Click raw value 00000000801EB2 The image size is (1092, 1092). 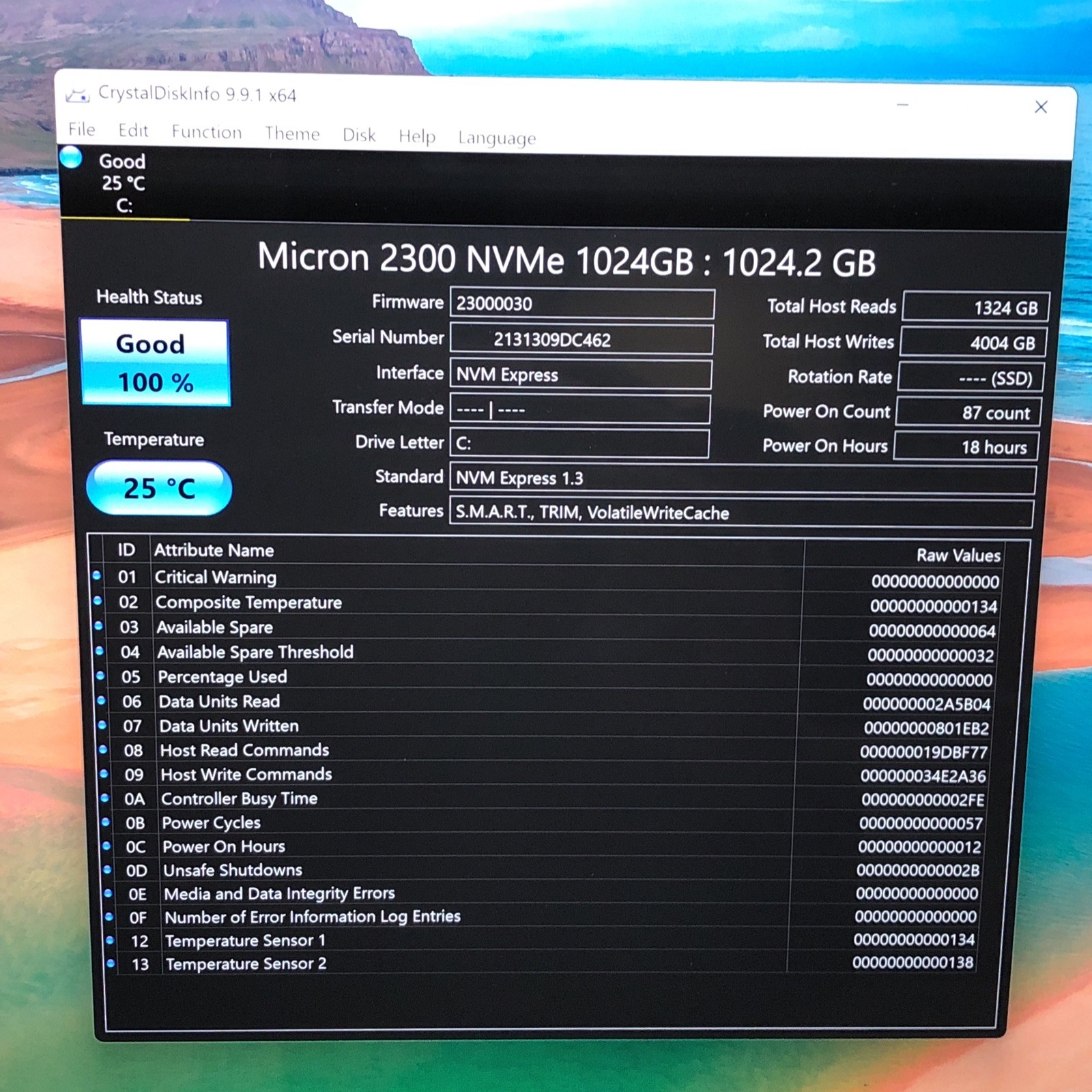point(926,728)
